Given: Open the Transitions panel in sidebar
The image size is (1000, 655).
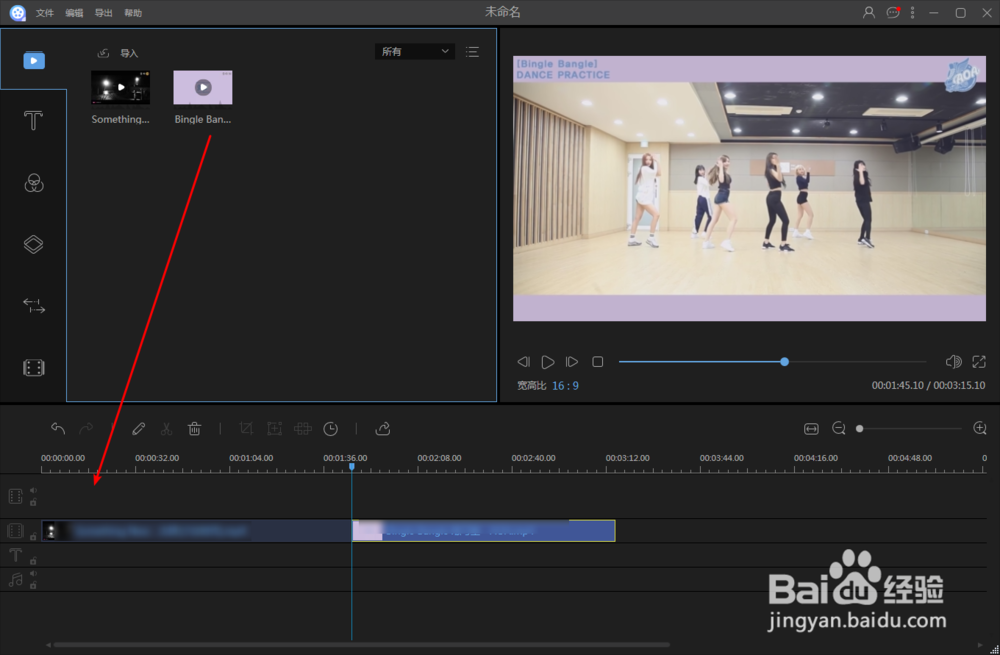Looking at the screenshot, I should tap(34, 306).
